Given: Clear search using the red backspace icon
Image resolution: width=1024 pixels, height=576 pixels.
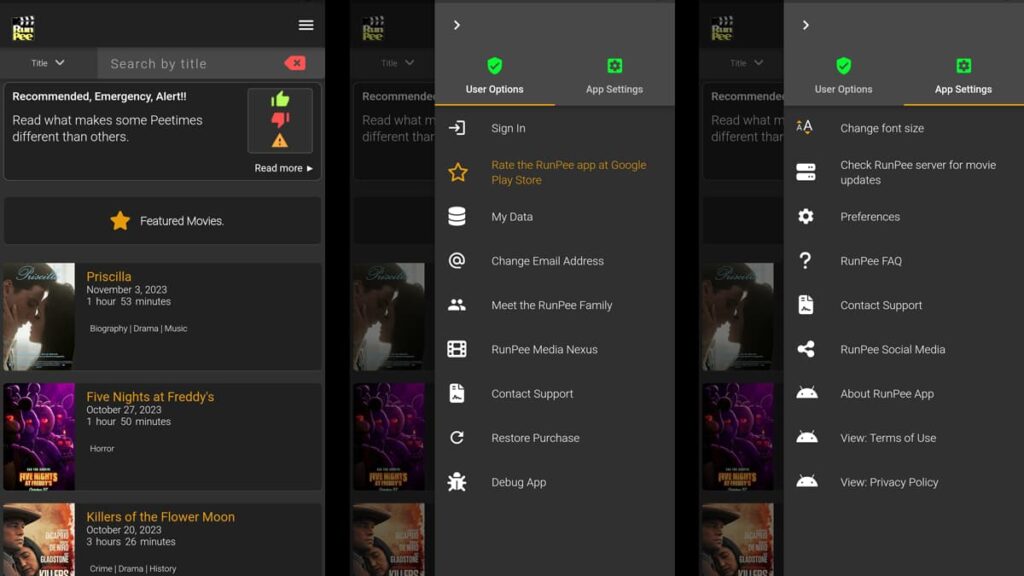Looking at the screenshot, I should pyautogui.click(x=295, y=63).
